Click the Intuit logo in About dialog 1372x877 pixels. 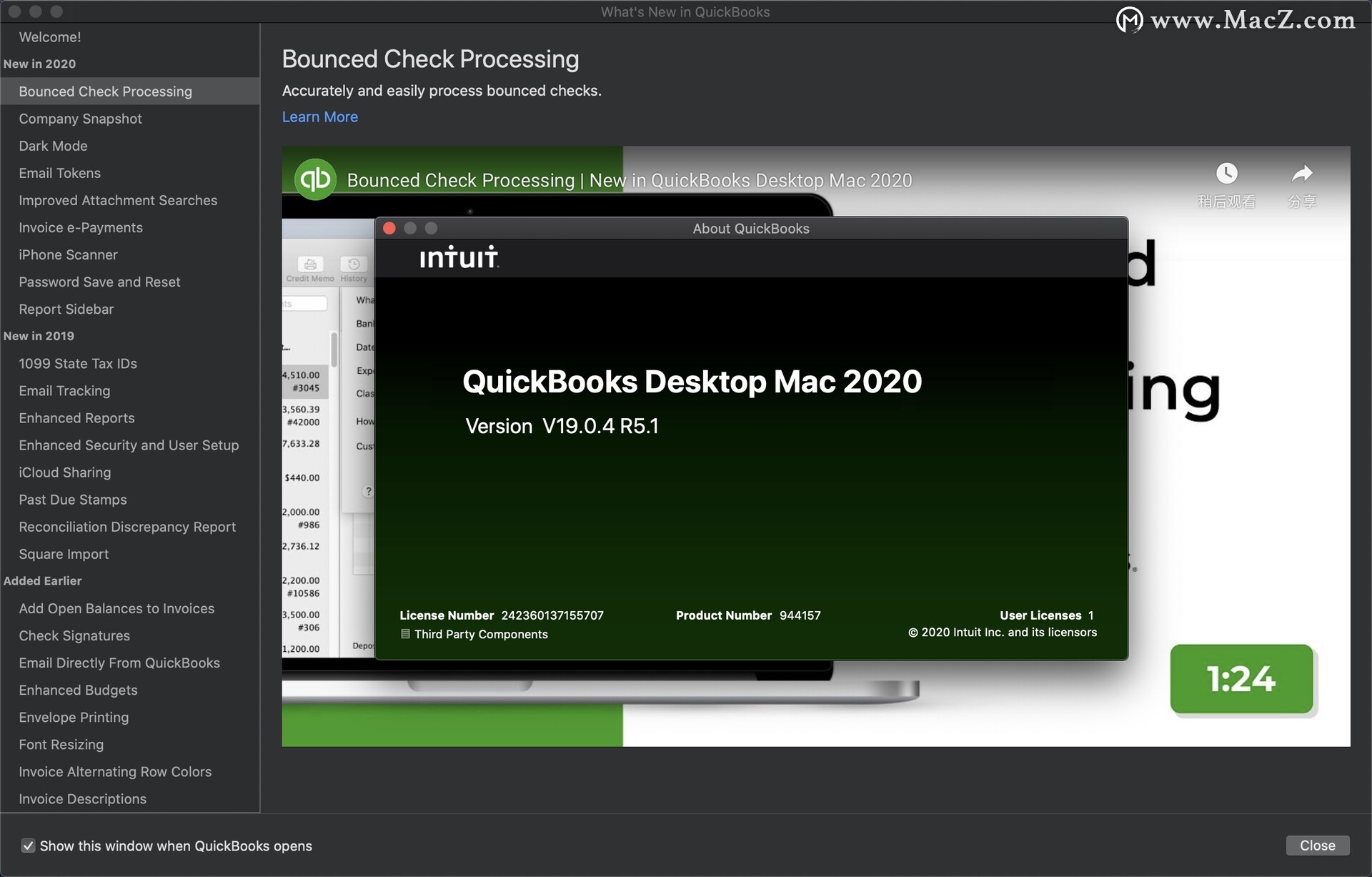pos(458,257)
